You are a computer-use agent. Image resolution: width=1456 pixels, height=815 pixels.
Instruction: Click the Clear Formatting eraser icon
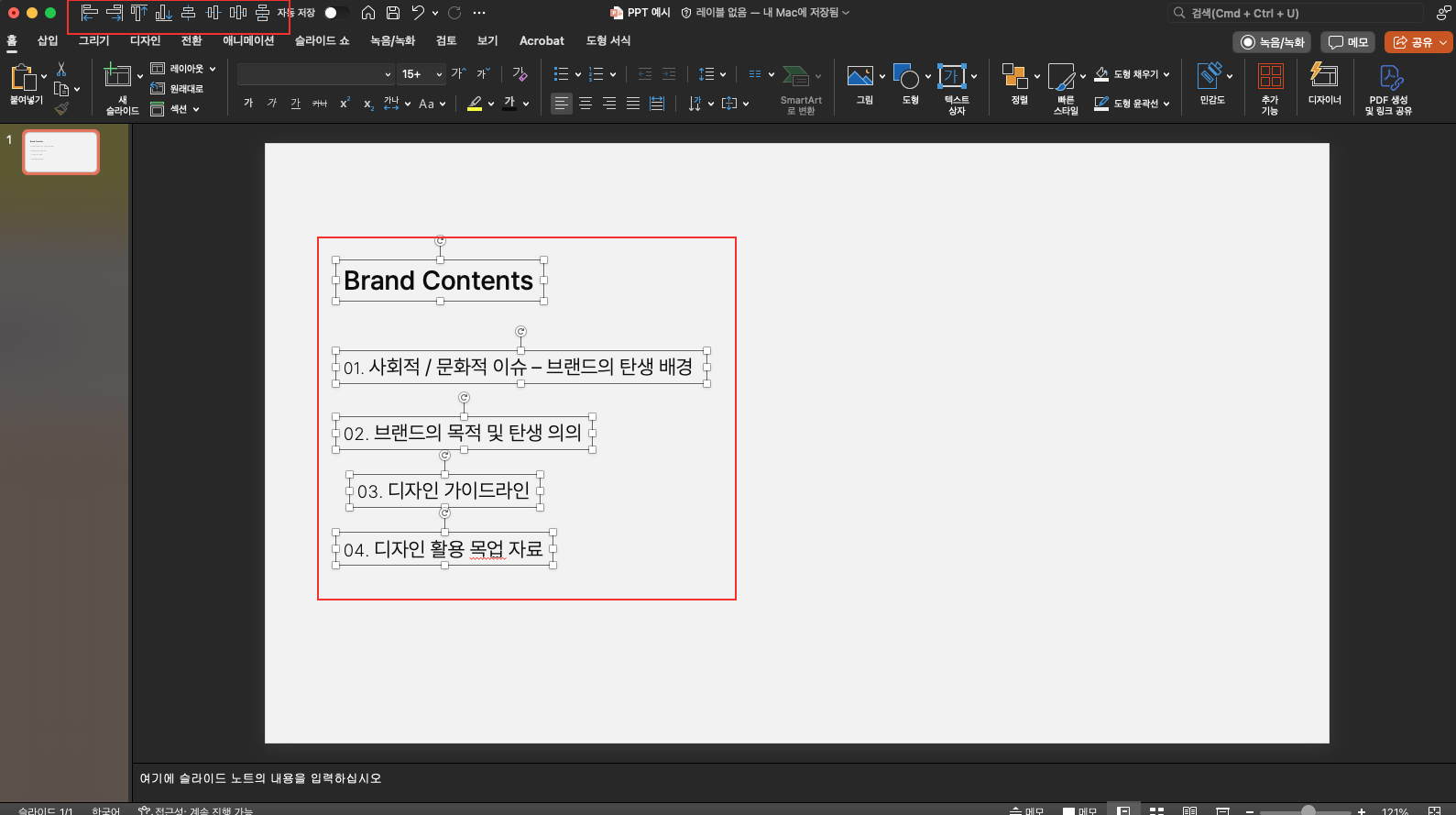[x=520, y=73]
